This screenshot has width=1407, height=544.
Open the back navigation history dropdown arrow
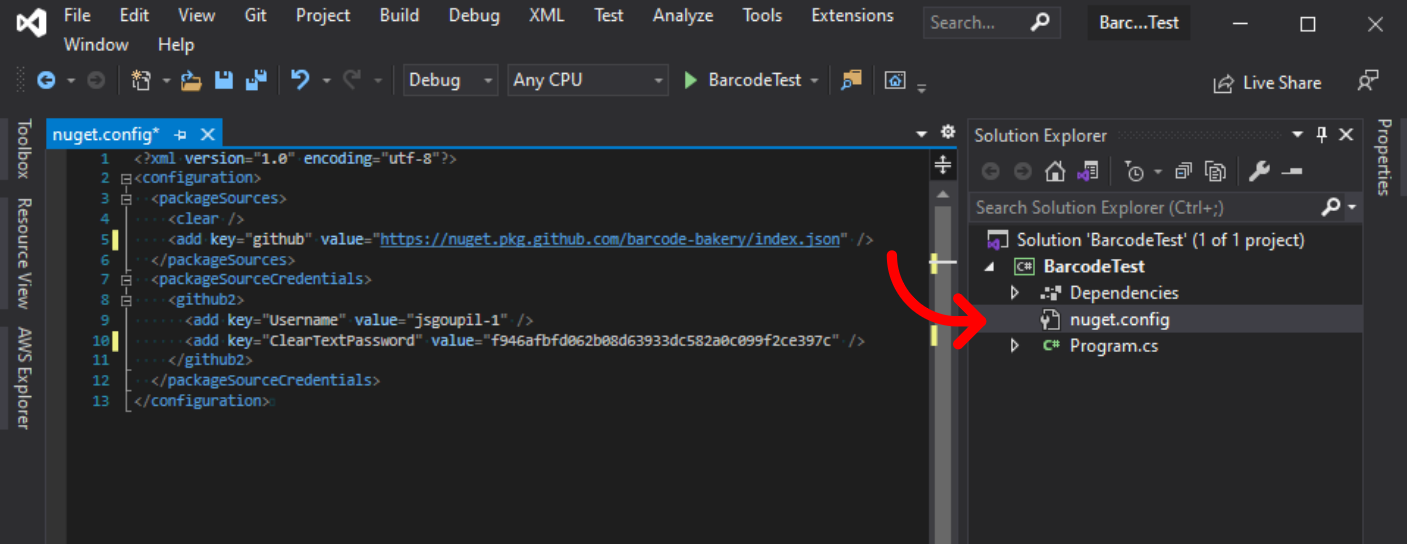click(71, 81)
